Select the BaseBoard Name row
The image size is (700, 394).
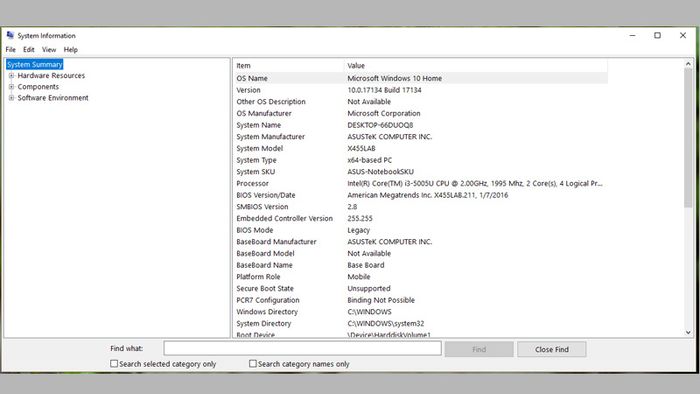(x=421, y=265)
